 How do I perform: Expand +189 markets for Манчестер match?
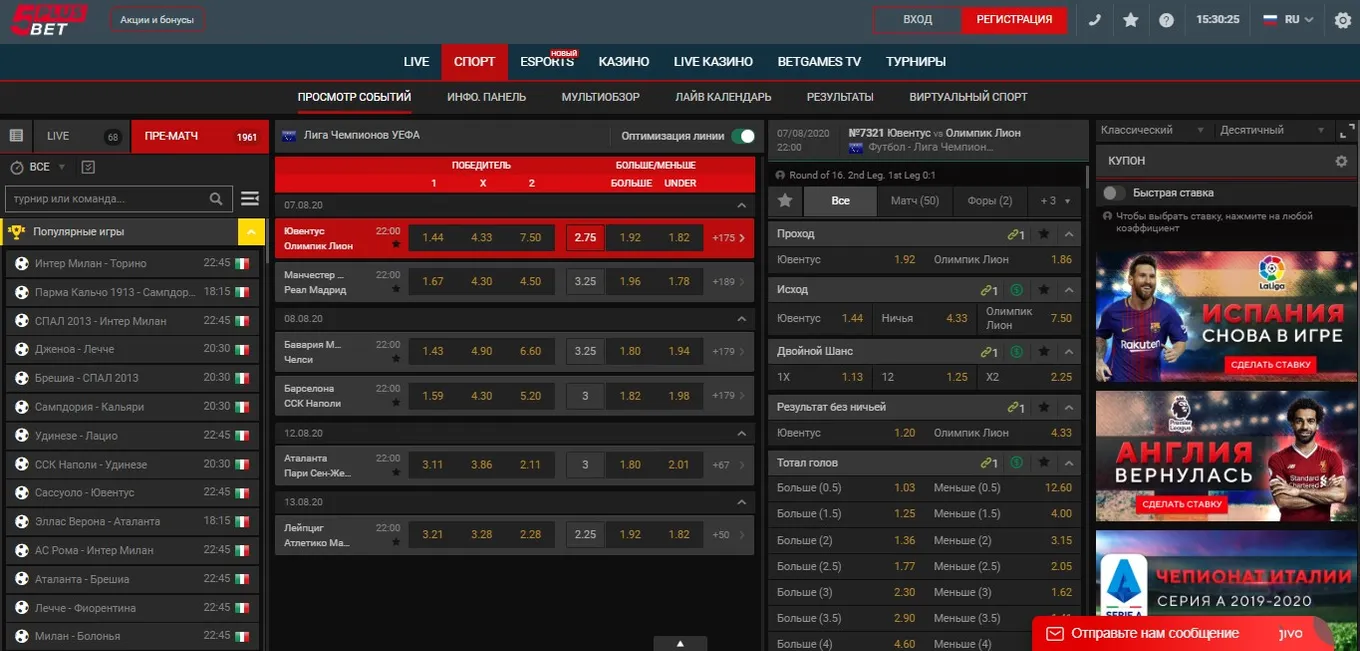pyautogui.click(x=728, y=282)
